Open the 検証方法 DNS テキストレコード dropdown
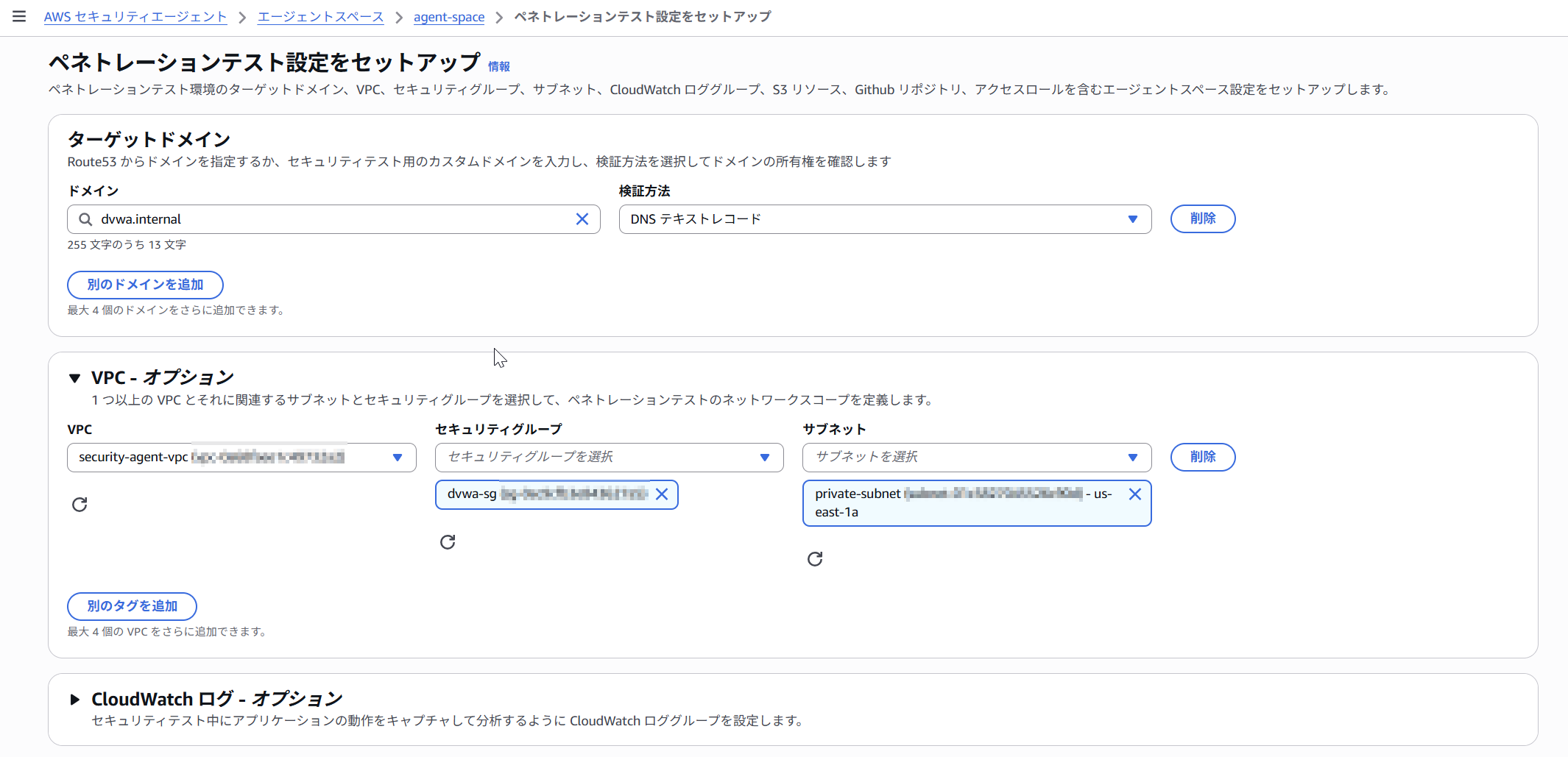 885,219
